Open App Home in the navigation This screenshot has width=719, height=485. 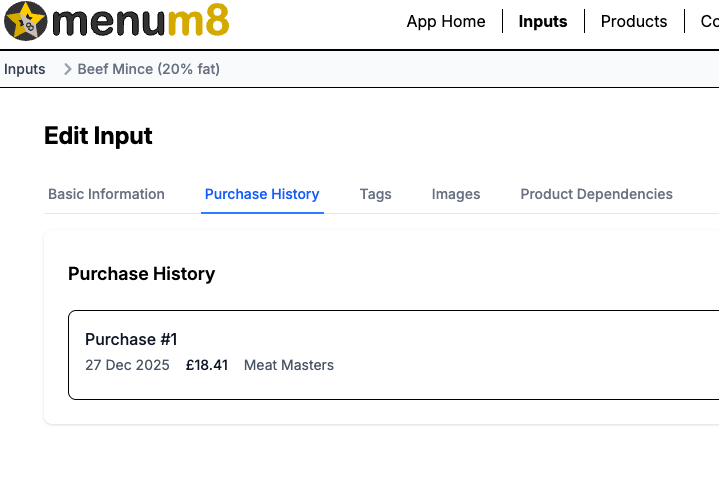point(446,22)
